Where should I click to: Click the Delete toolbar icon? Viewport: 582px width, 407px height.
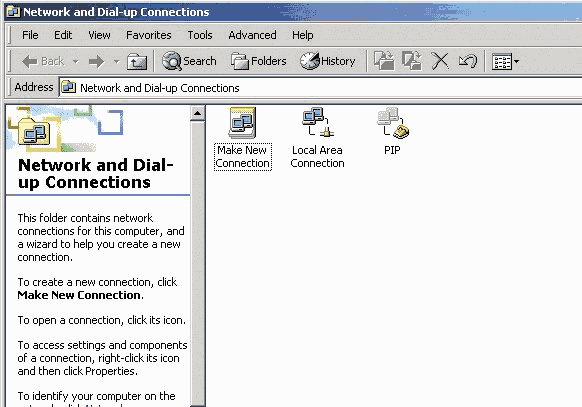440,61
